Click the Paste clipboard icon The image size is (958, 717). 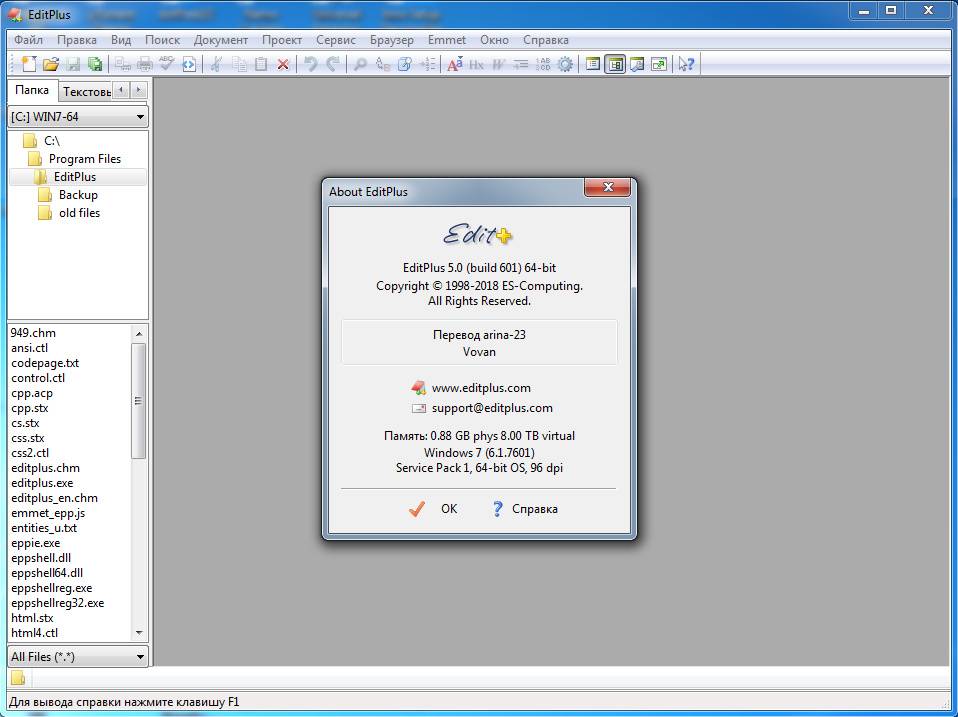point(261,64)
